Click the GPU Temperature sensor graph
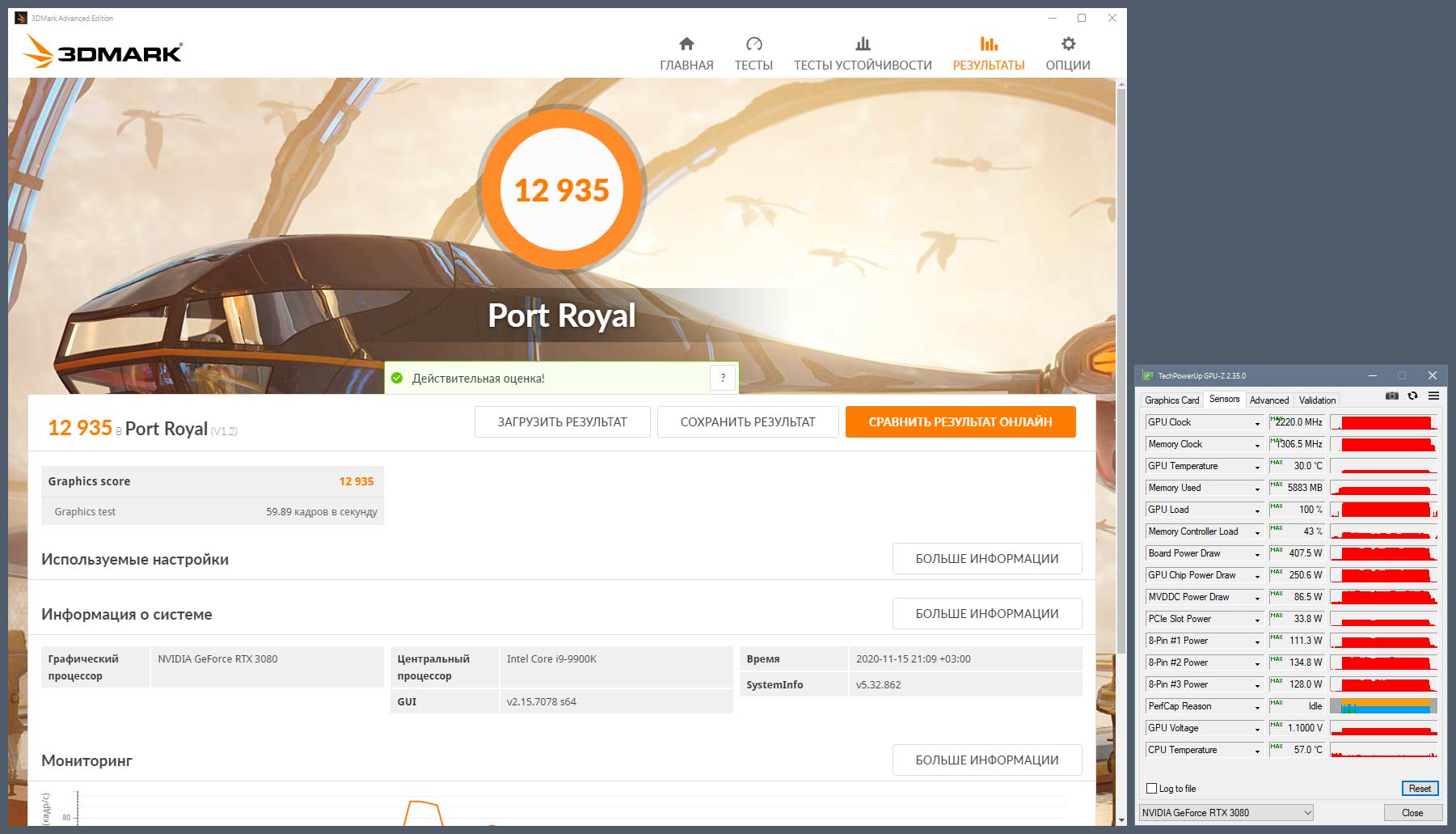Screen dimensions: 1456x834 [1384, 466]
